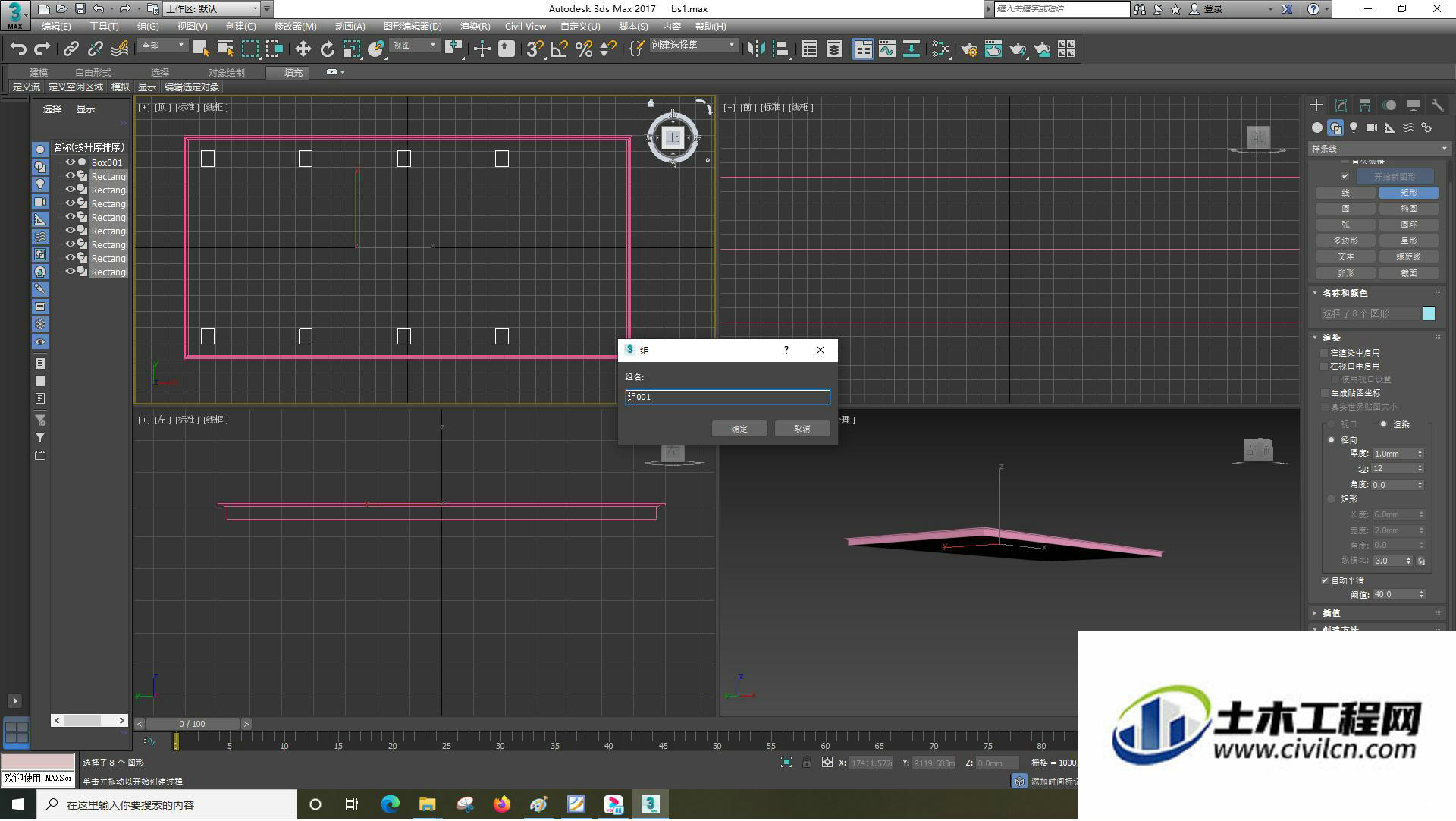This screenshot has height=821, width=1456.
Task: Select the 渲染 radio option
Action: [1384, 424]
